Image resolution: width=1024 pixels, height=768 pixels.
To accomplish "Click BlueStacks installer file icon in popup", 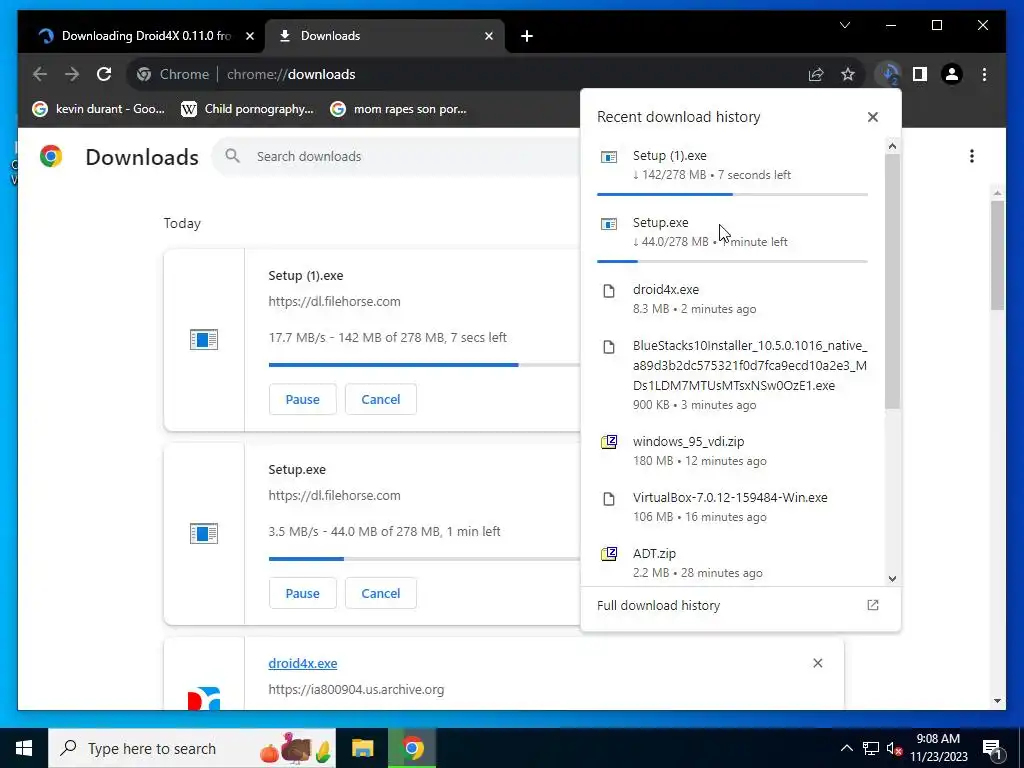I will click(609, 347).
